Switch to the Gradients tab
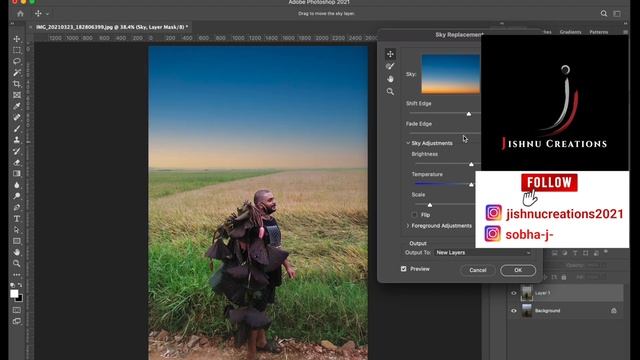 click(570, 32)
